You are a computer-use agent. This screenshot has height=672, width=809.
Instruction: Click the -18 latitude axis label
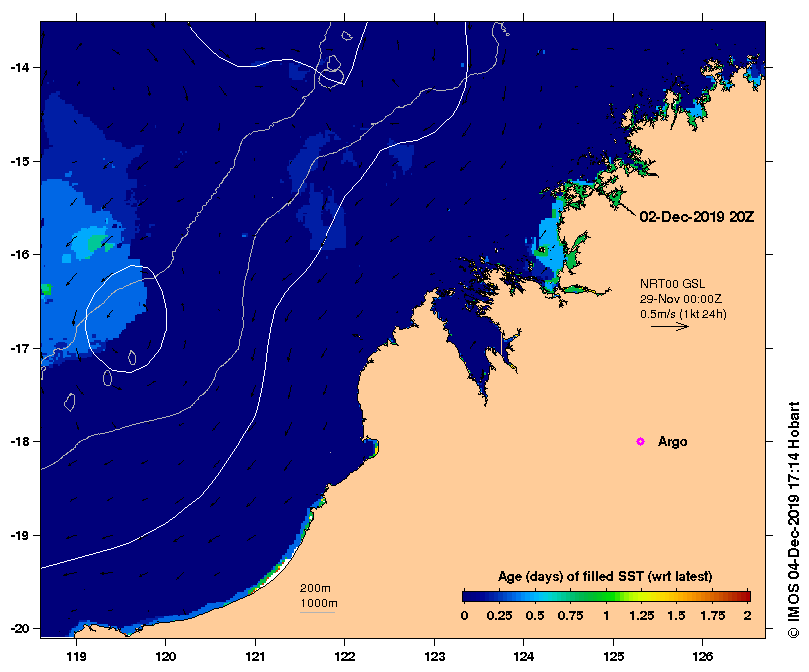point(20,441)
